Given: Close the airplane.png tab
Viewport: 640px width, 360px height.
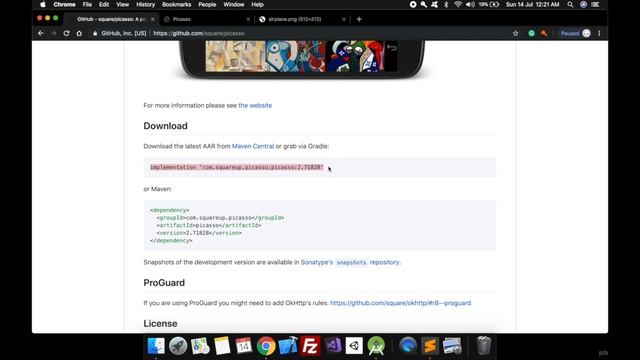Looking at the screenshot, I should pos(344,19).
